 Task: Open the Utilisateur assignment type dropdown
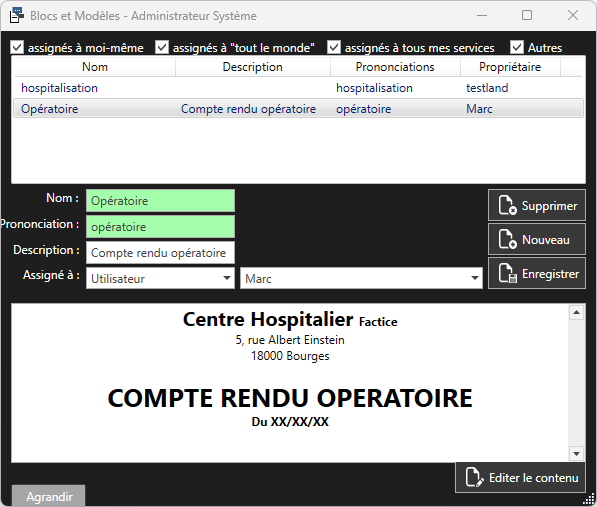(x=160, y=278)
